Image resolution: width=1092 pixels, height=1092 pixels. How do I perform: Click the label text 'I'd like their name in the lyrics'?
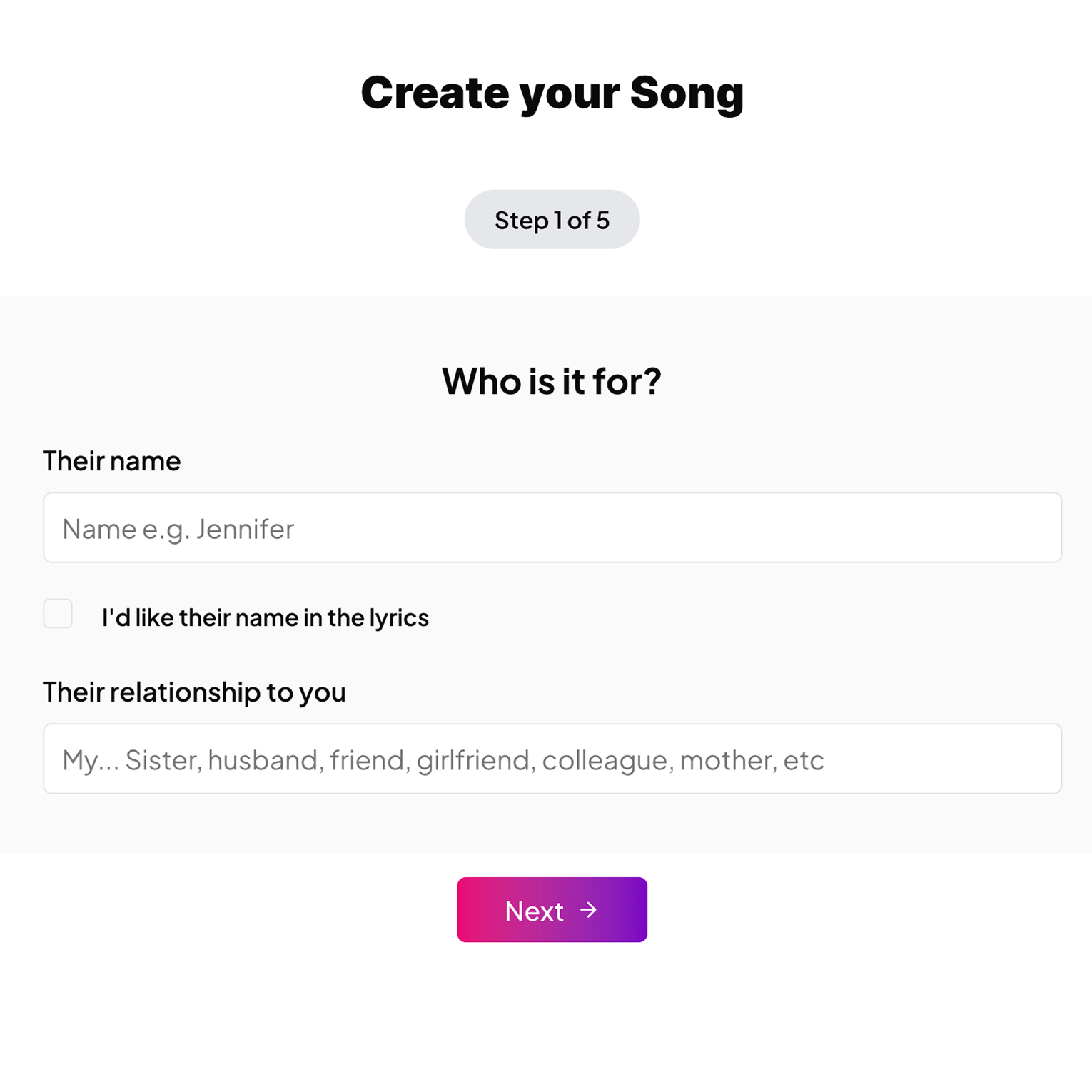coord(265,617)
